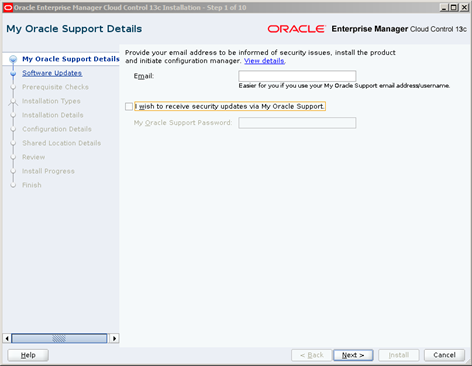This screenshot has height=366, width=472.
Task: Click the Back button
Action: pyautogui.click(x=312, y=355)
